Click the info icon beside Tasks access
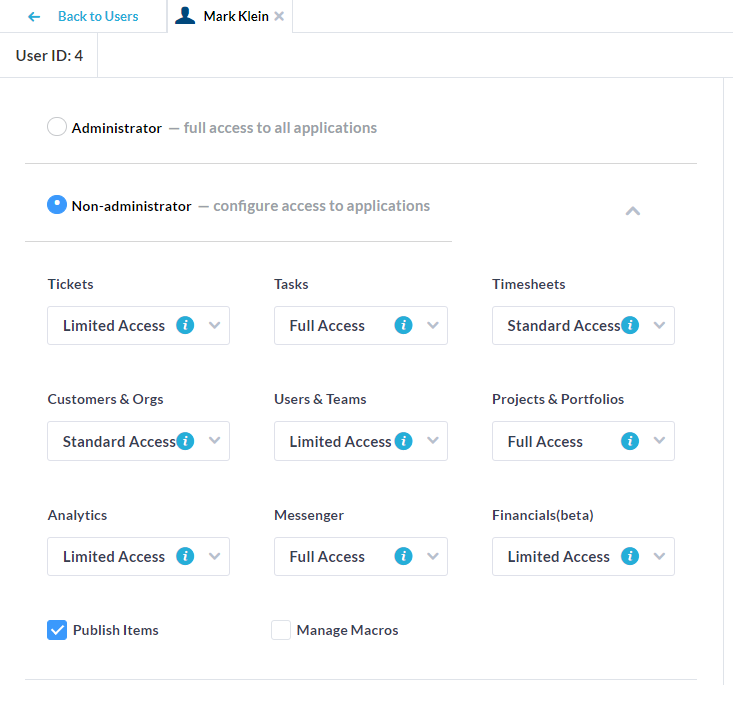 403,325
